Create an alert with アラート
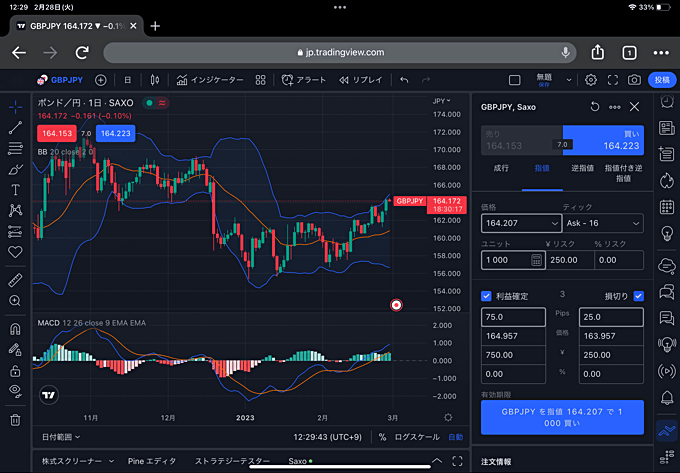The width and height of the screenshot is (680, 473). (x=304, y=80)
